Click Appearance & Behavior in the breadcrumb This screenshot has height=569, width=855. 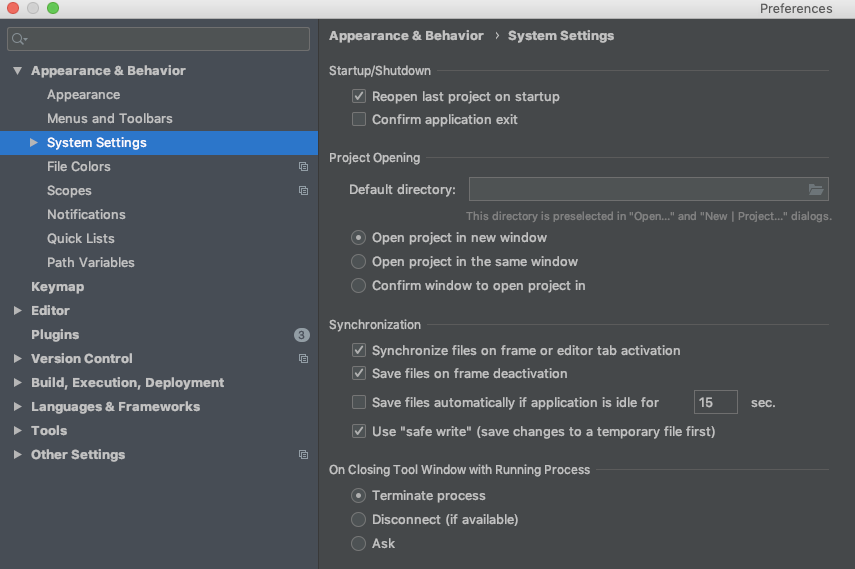pos(406,36)
